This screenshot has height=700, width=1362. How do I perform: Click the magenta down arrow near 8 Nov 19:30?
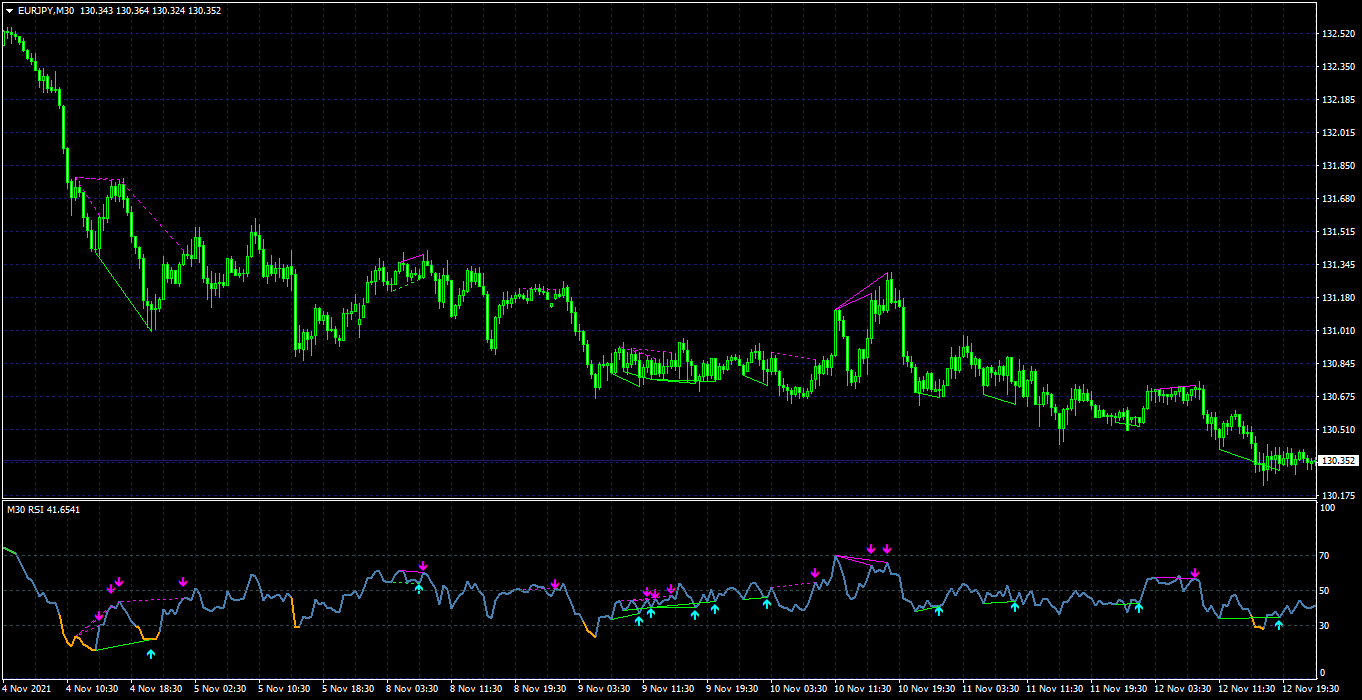point(554,584)
